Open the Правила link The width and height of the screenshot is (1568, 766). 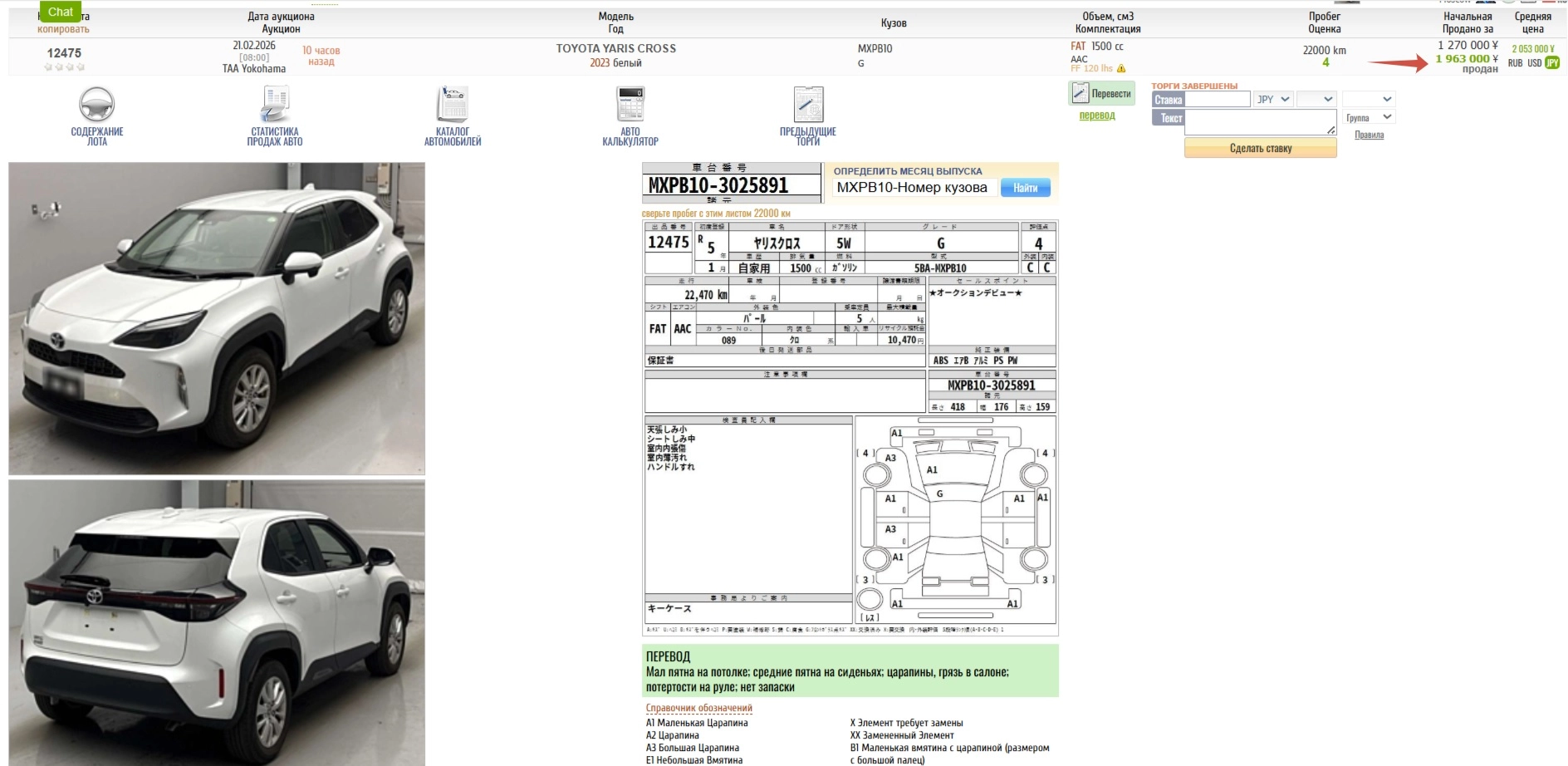(x=1369, y=135)
